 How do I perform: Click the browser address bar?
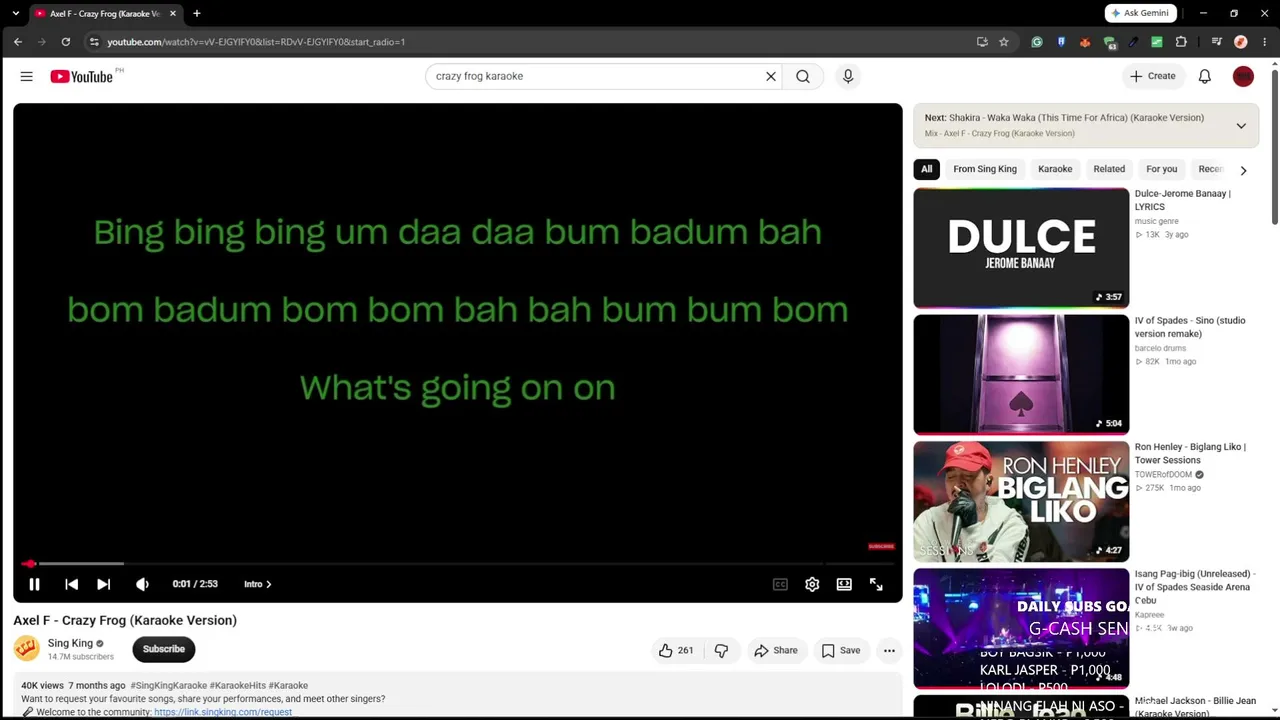(536, 42)
